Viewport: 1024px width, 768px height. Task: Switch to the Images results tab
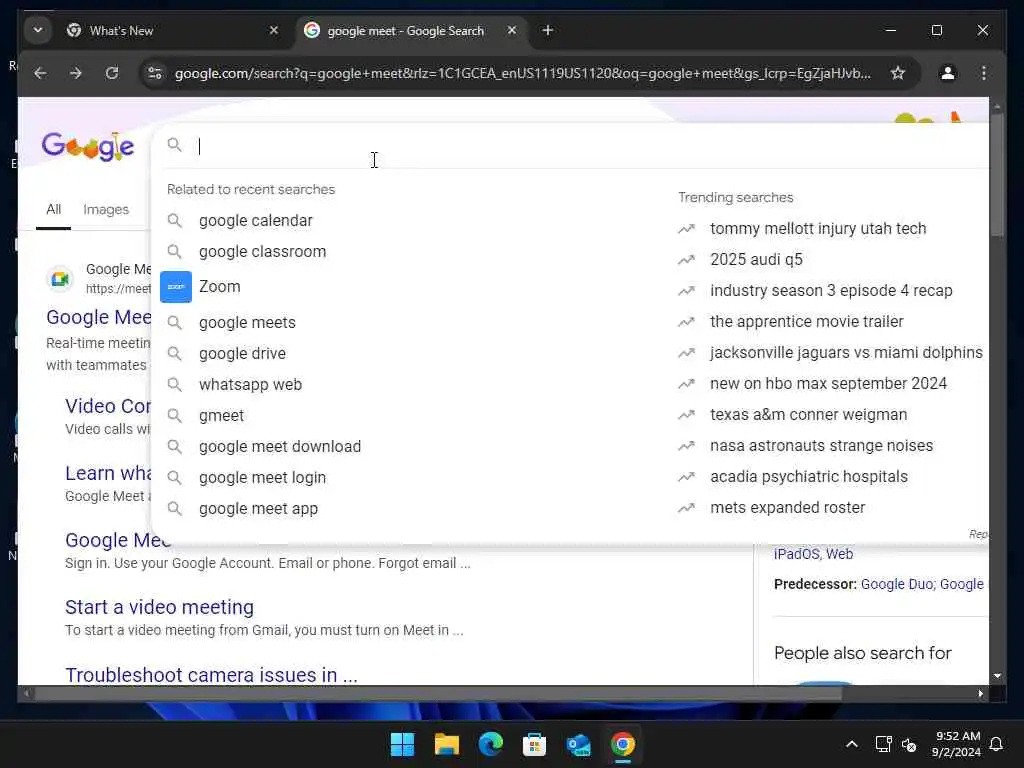106,210
